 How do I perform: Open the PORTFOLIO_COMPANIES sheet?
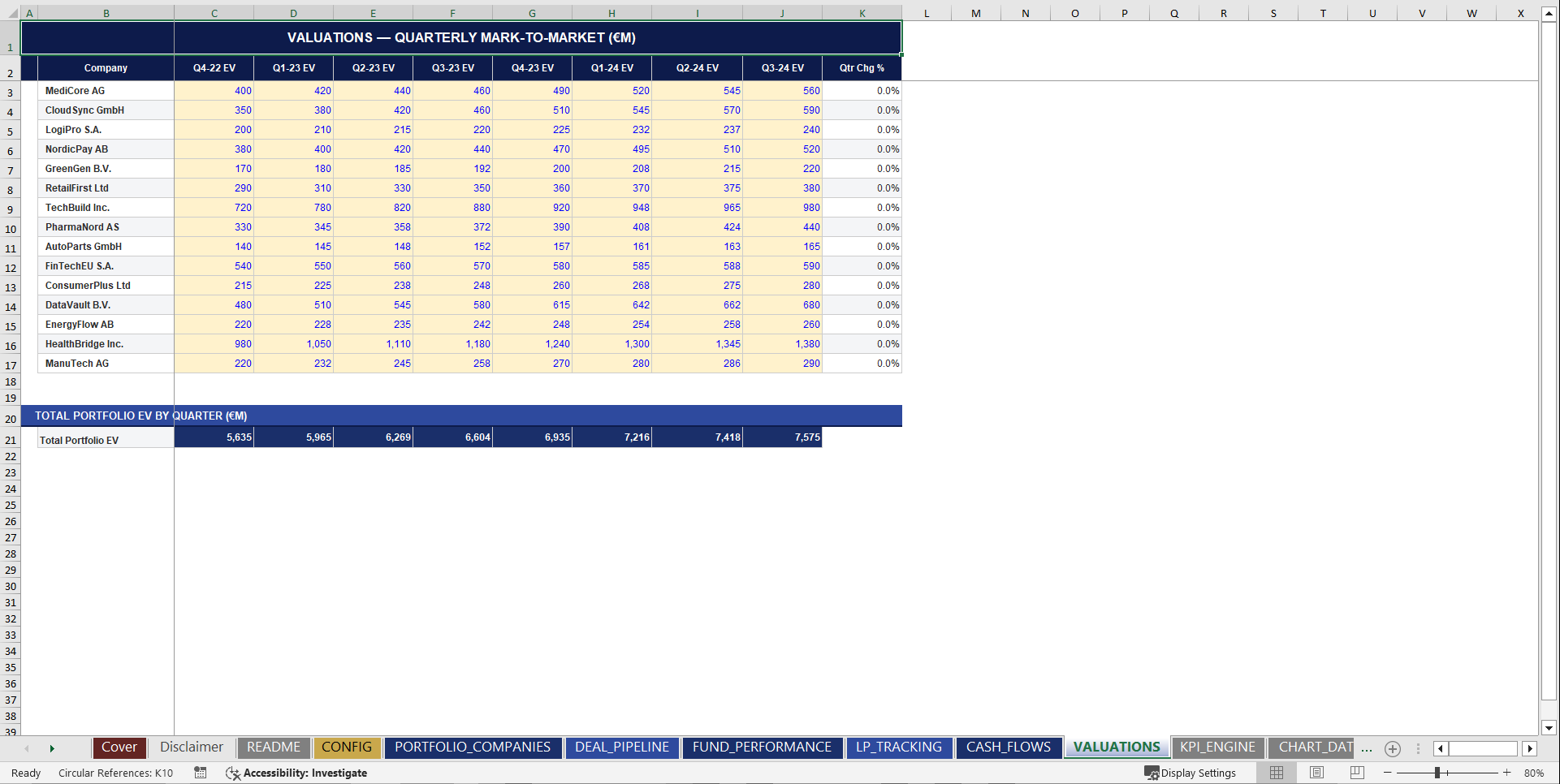tap(473, 747)
